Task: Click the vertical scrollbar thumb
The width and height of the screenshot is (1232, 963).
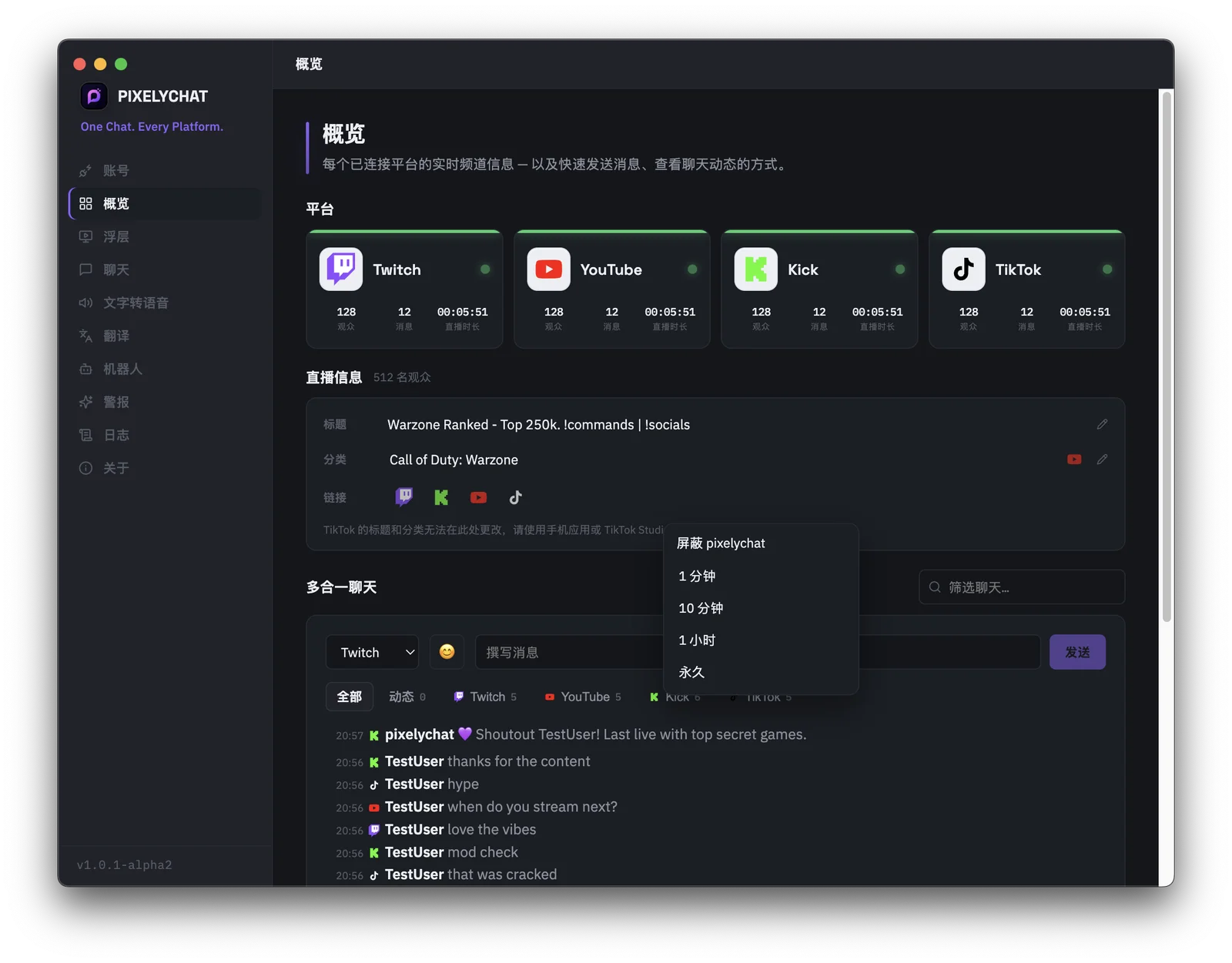Action: (1167, 356)
